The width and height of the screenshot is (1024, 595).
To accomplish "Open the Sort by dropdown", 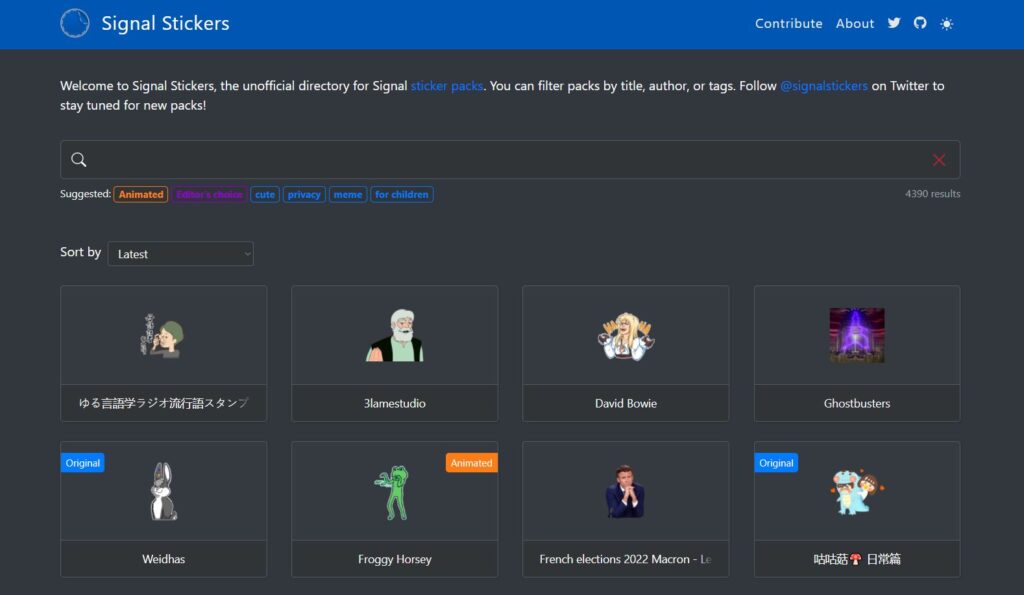I will pos(181,254).
